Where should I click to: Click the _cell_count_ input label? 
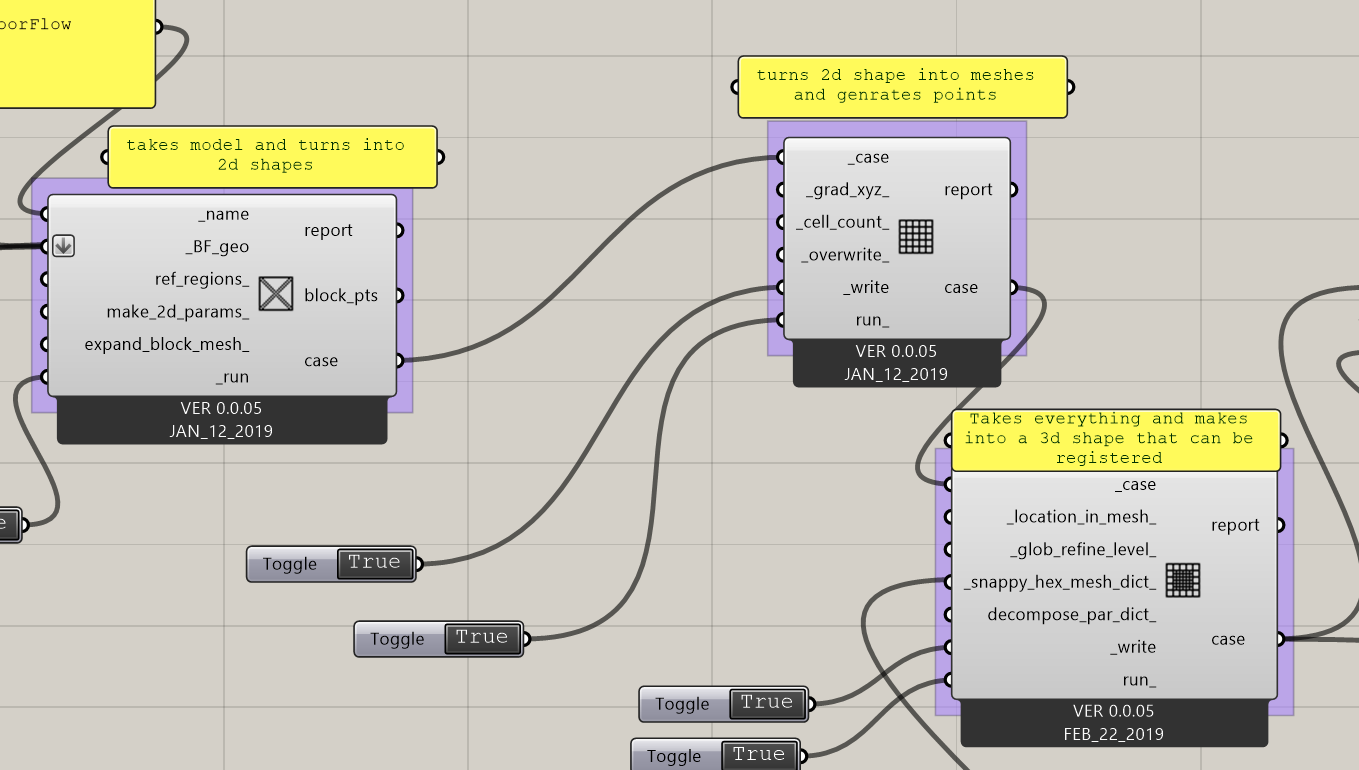pos(842,222)
